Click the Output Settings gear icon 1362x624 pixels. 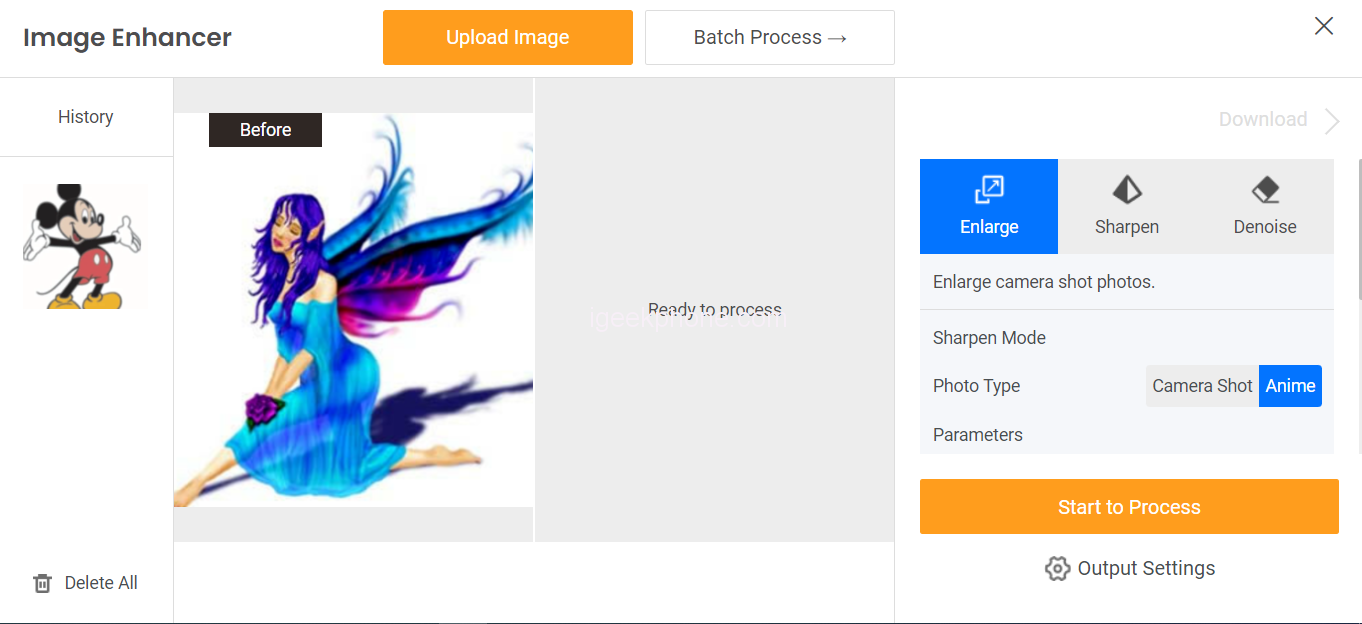[x=1057, y=569]
